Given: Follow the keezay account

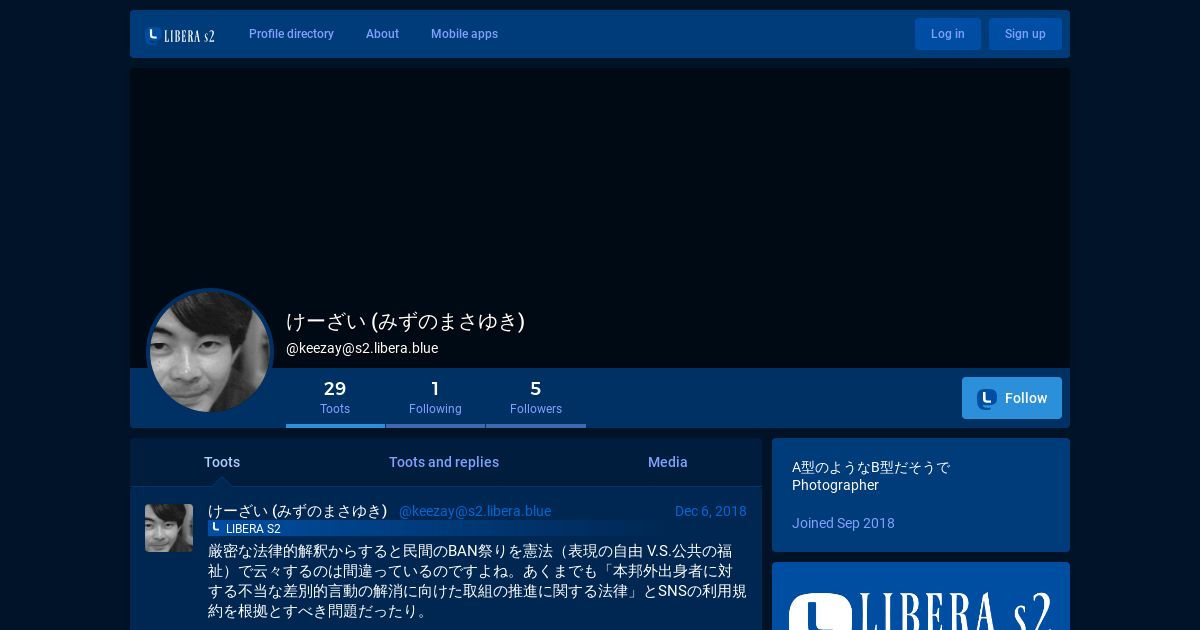Looking at the screenshot, I should click(x=1012, y=398).
